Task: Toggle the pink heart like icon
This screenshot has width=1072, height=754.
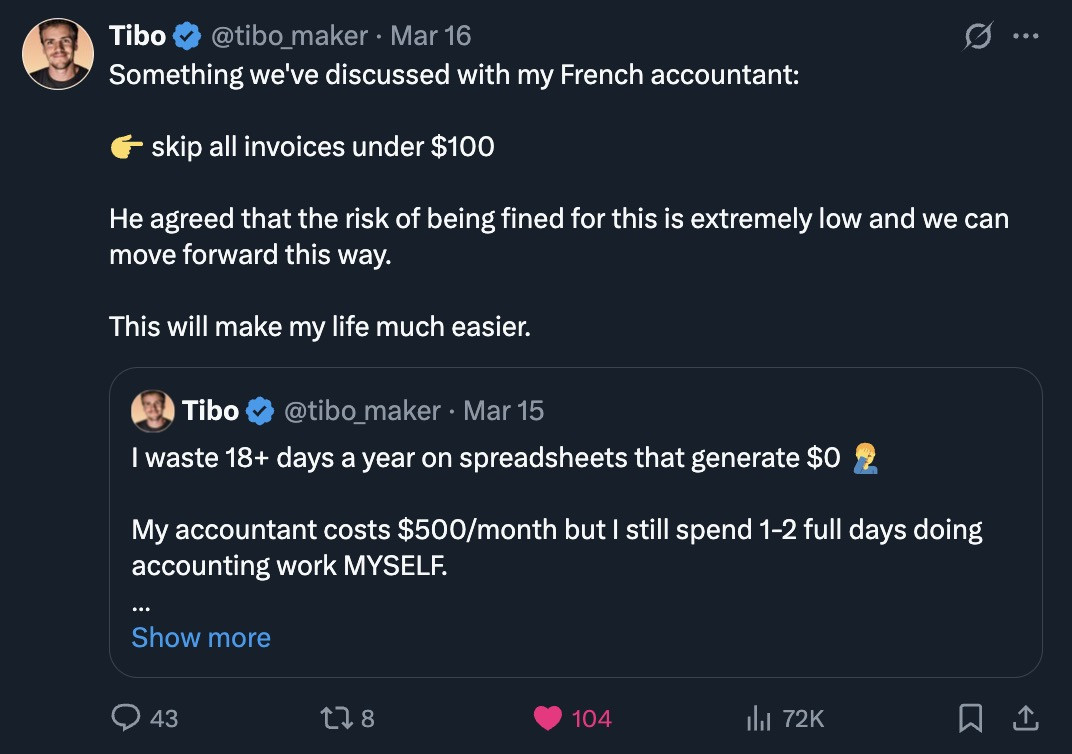Action: pyautogui.click(x=547, y=718)
